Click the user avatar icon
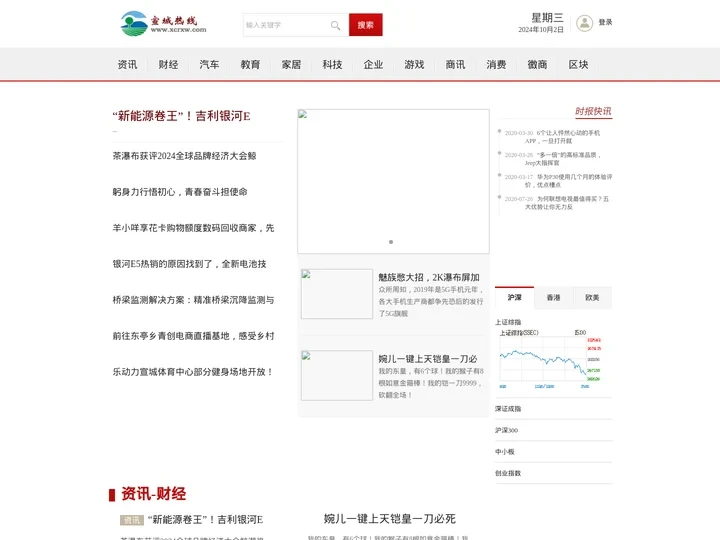Screen dimensions: 720x540 click(585, 23)
